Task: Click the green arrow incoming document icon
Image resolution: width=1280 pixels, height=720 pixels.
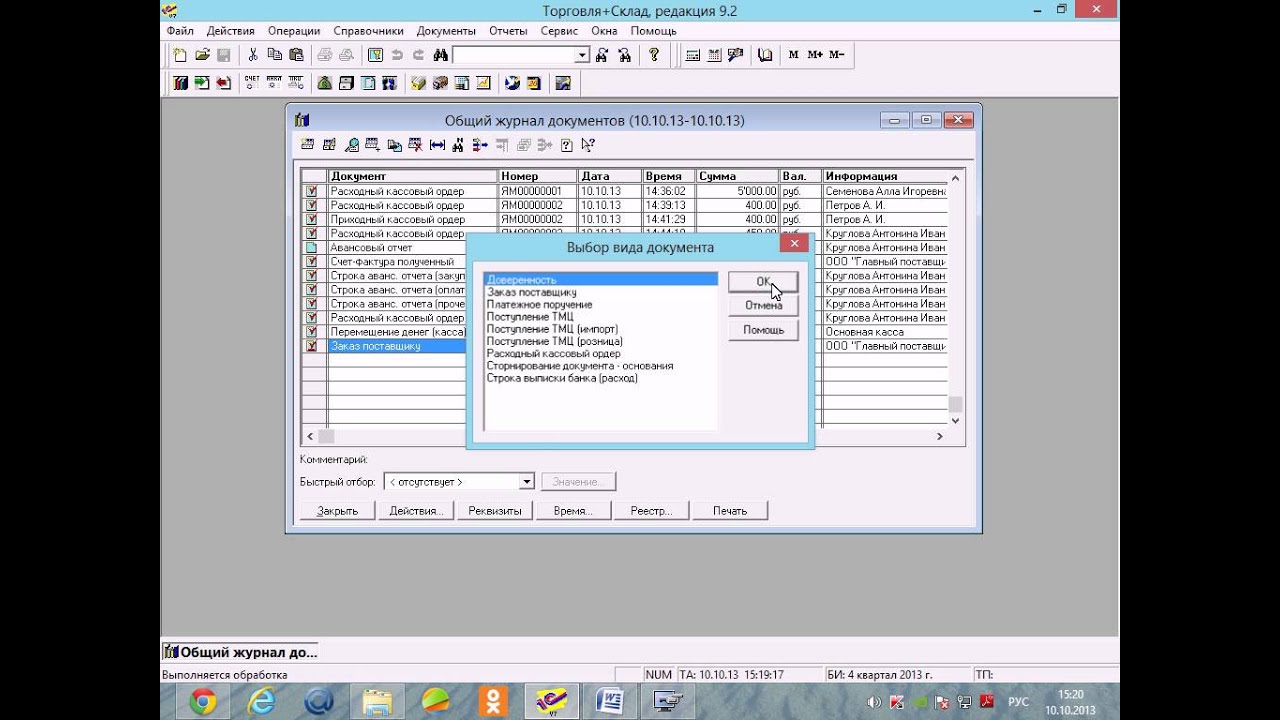Action: (202, 83)
